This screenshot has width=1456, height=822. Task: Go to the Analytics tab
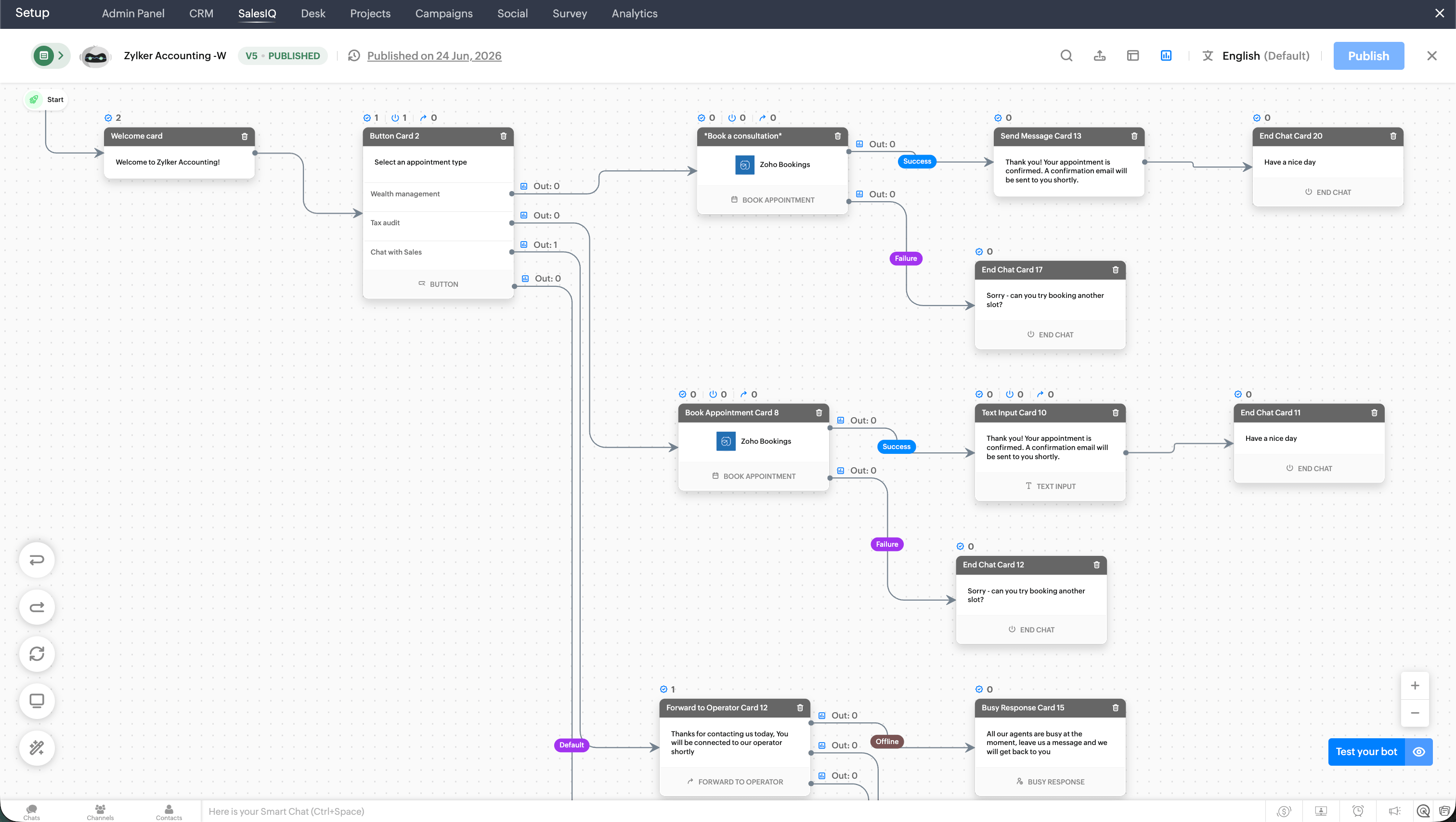634,13
